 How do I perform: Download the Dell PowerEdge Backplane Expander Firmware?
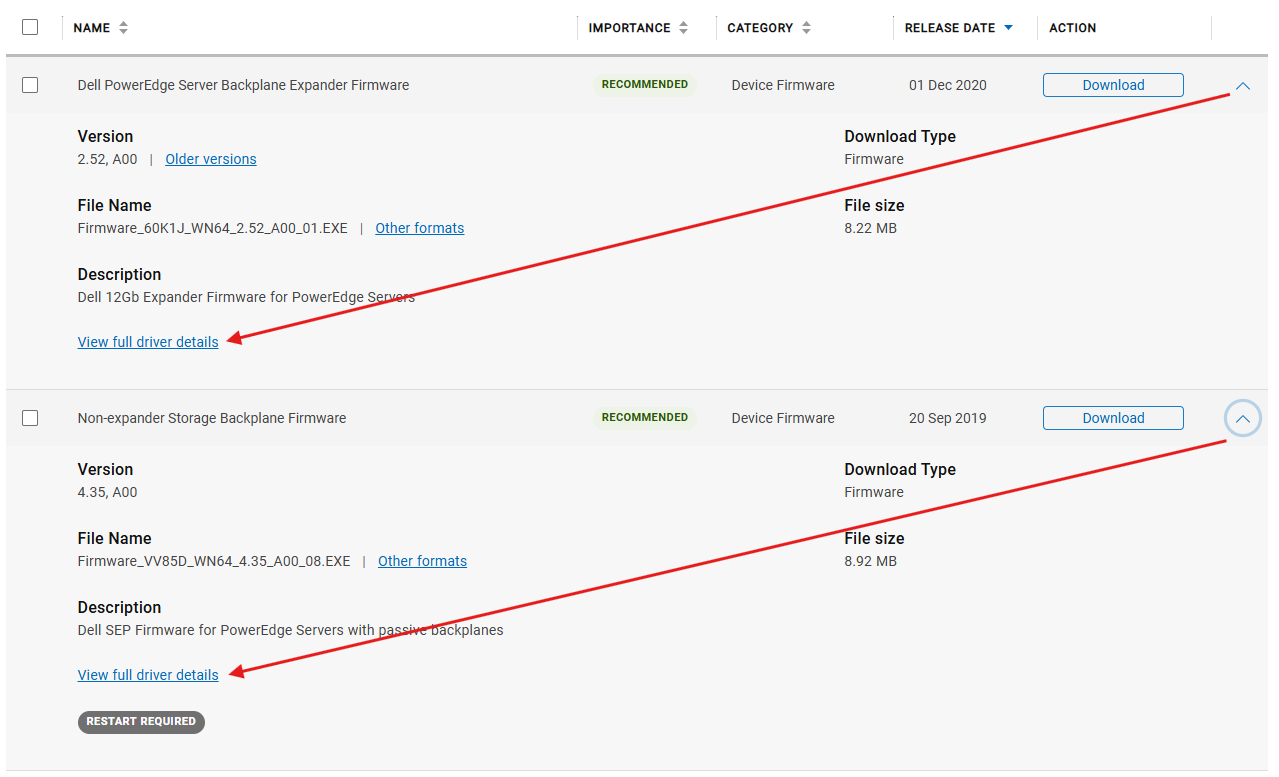pyautogui.click(x=1112, y=85)
